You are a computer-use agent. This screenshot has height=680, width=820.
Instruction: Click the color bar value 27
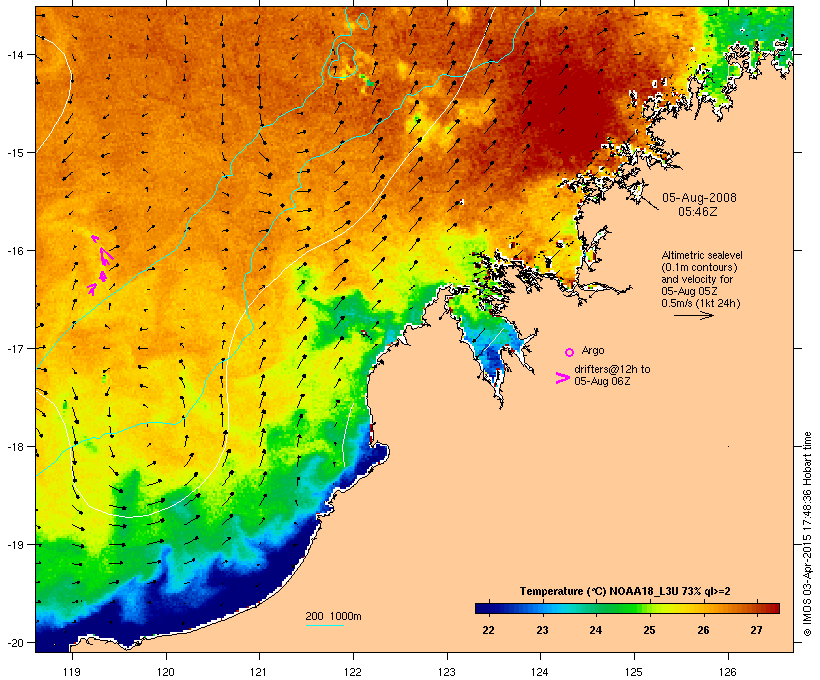tap(756, 630)
